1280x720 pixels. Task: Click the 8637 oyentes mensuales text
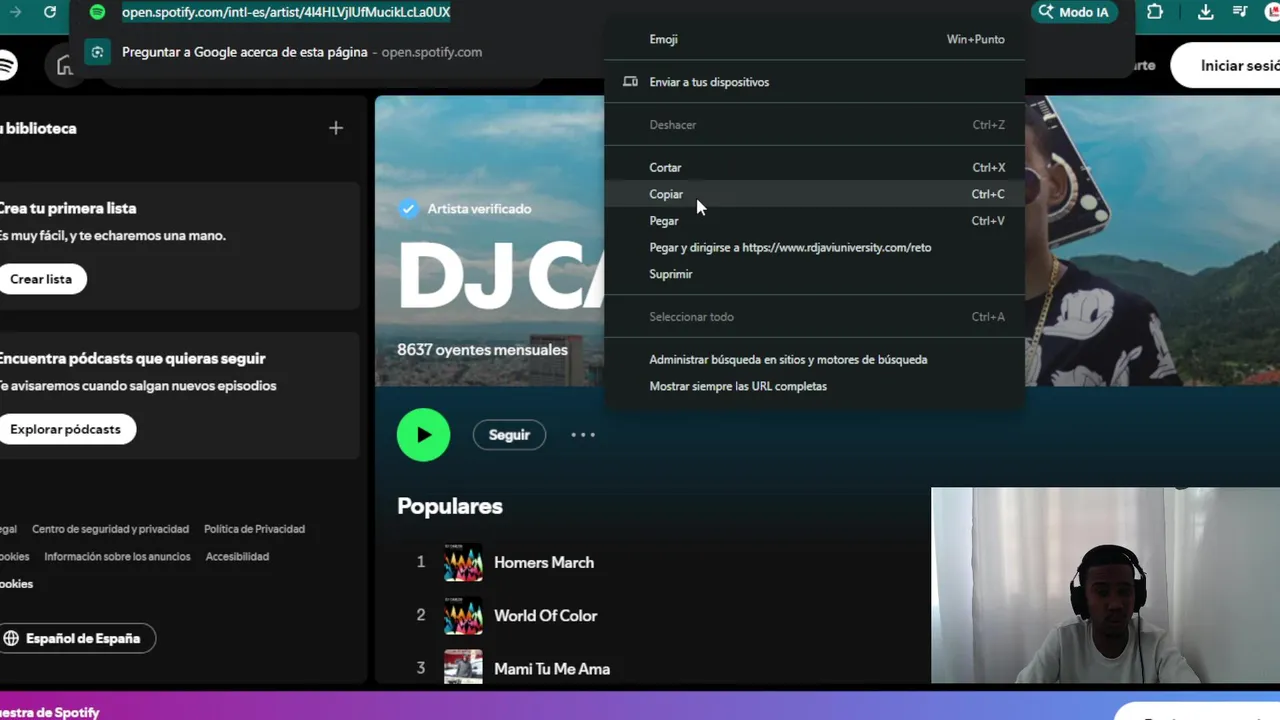pyautogui.click(x=482, y=350)
